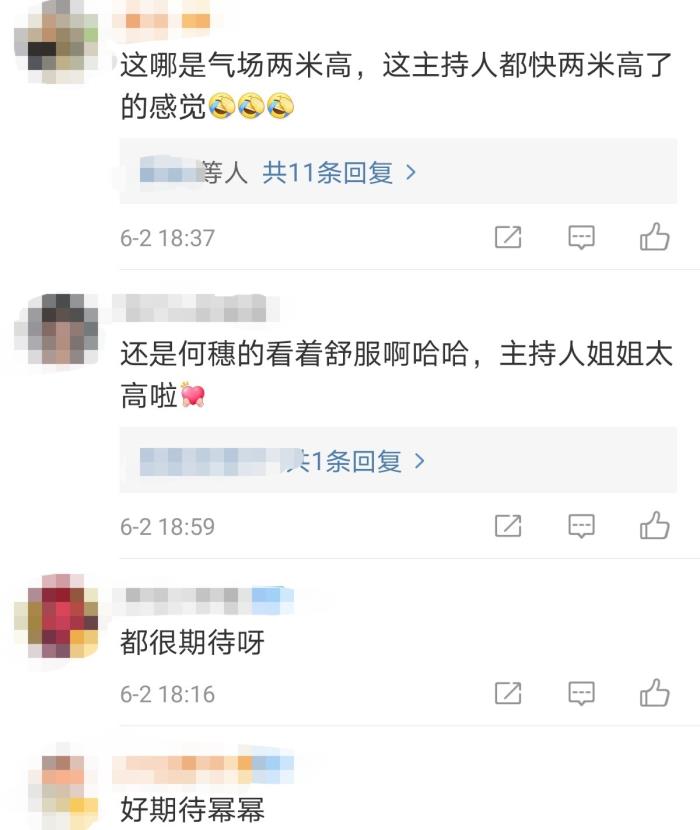Like the comment posted at 18:59
The height and width of the screenshot is (830, 700).
[654, 525]
